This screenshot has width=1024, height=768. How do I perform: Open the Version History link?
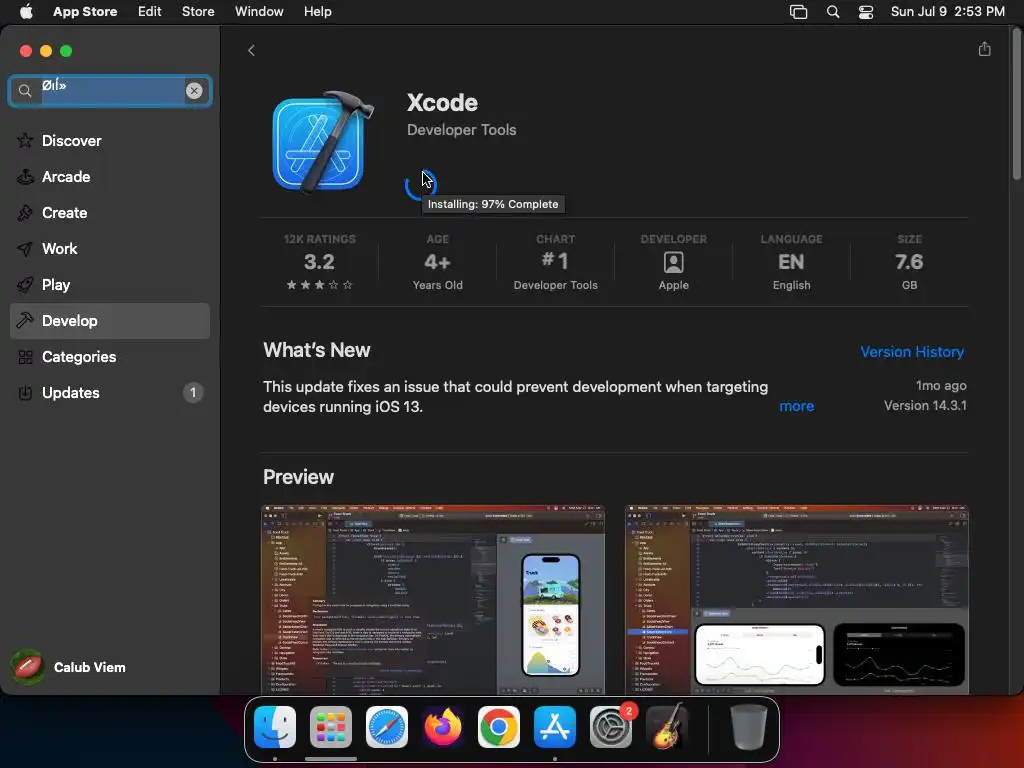tap(912, 352)
